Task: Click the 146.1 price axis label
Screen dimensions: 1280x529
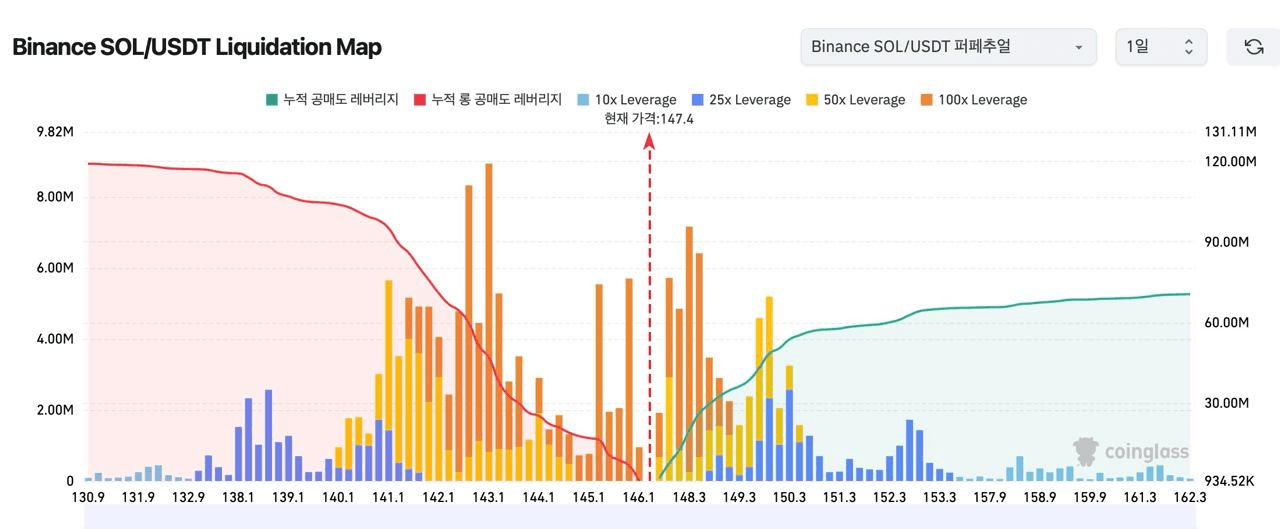Action: pos(639,498)
